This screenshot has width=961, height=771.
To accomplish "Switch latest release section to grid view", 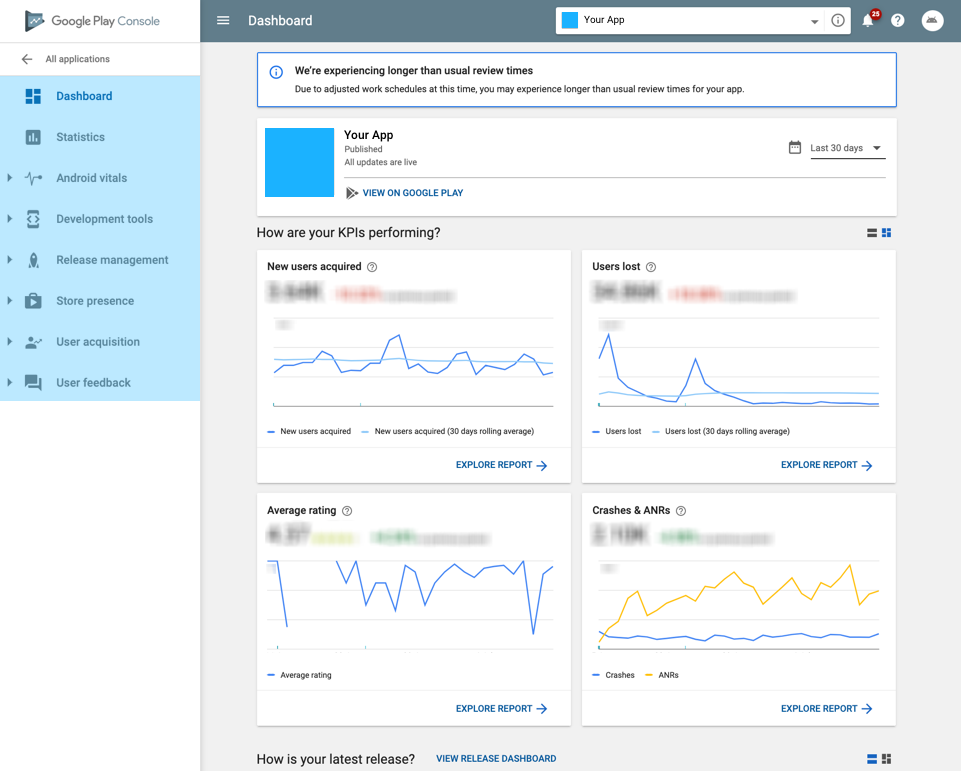I will (x=886, y=759).
